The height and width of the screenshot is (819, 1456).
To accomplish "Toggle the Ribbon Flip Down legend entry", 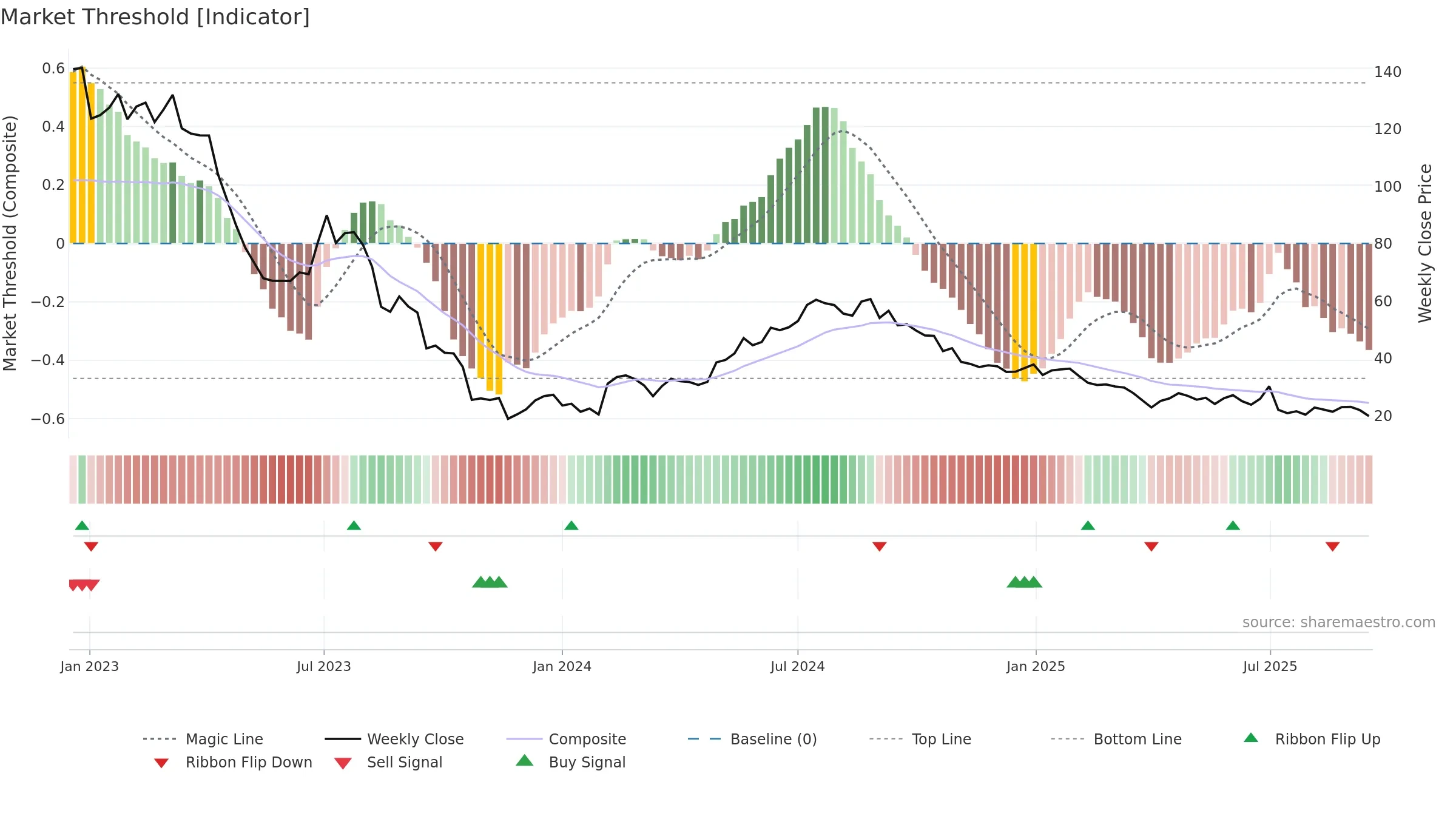I will click(233, 762).
